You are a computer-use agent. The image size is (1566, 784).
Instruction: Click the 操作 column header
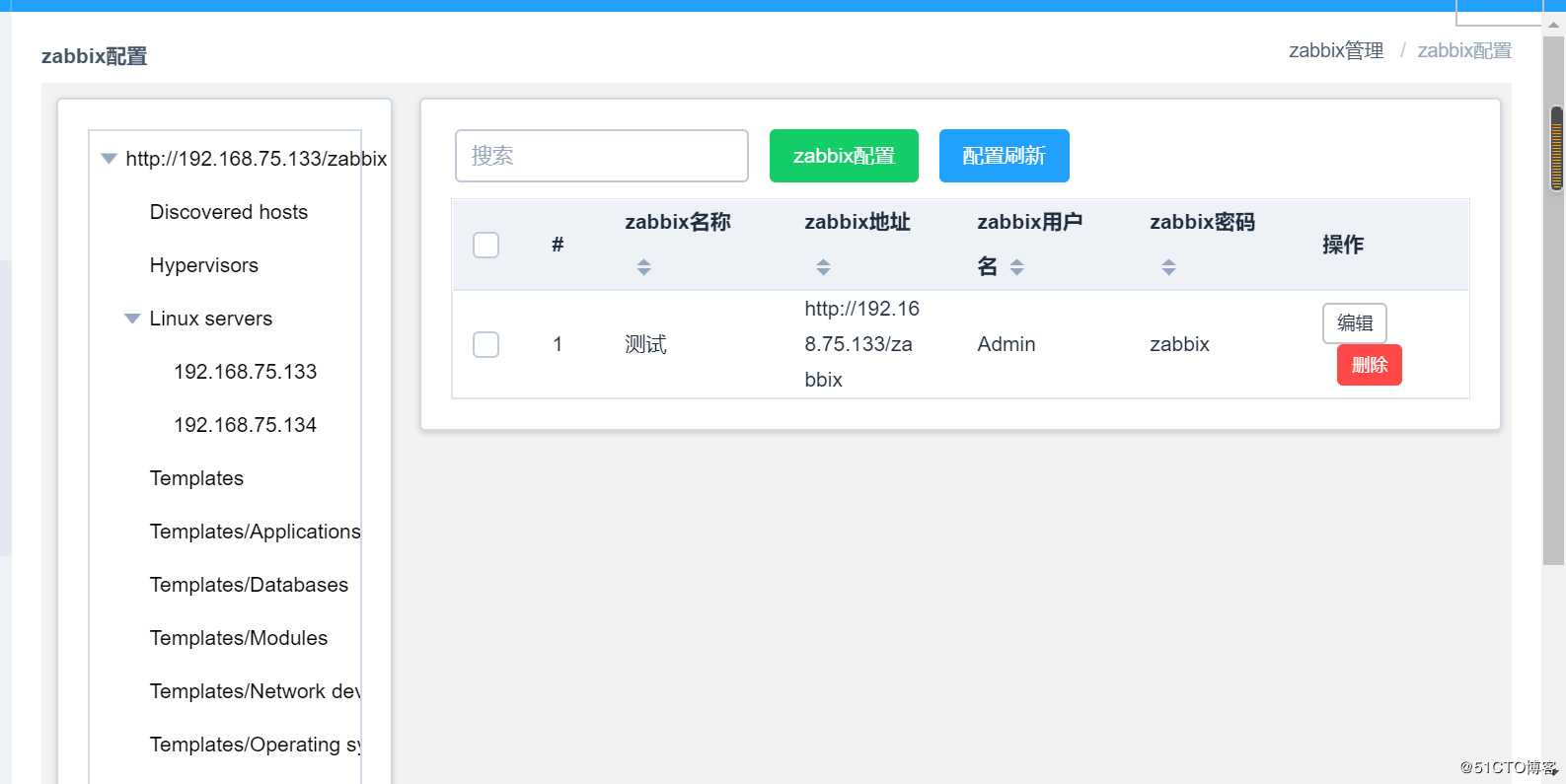(x=1343, y=245)
